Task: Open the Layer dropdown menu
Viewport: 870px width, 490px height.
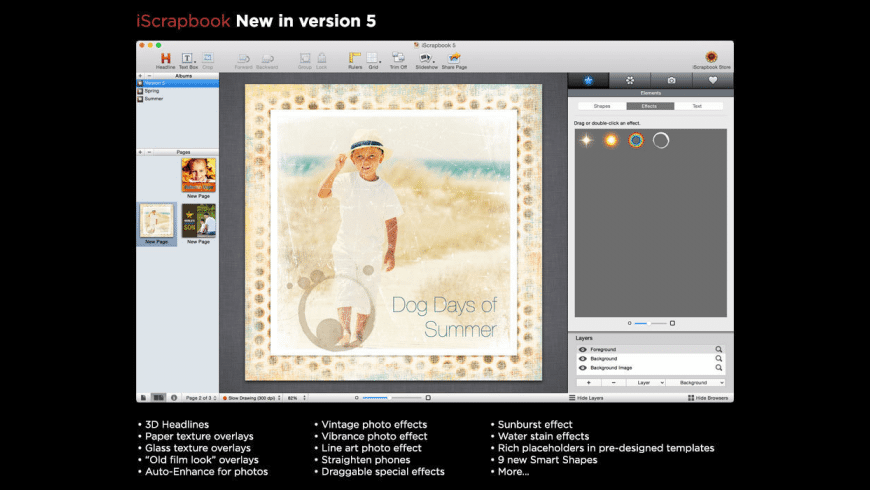Action: tap(645, 383)
